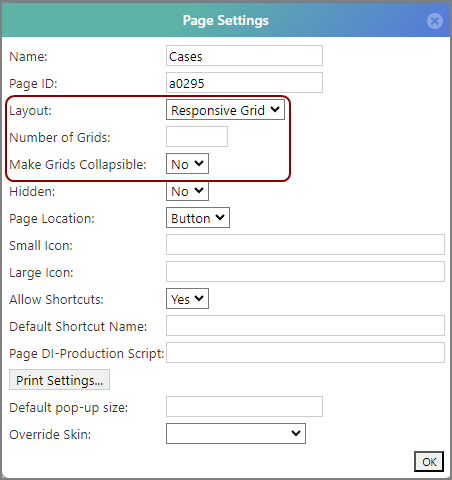The width and height of the screenshot is (452, 480).
Task: Open the Override Skin dropdown
Action: [236, 434]
